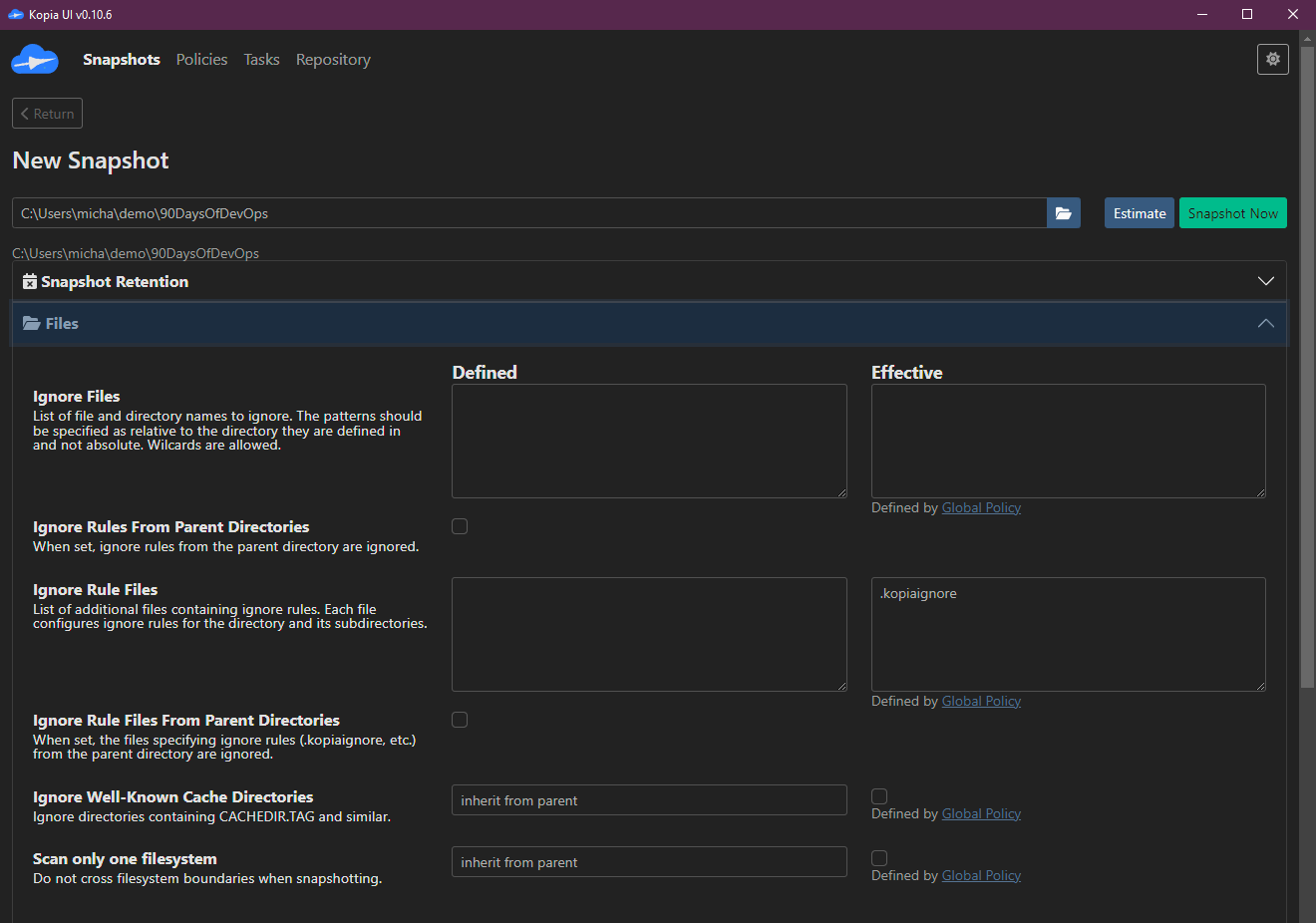Viewport: 1316px width, 923px height.
Task: Open Scan only one filesystem dropdown
Action: (649, 862)
